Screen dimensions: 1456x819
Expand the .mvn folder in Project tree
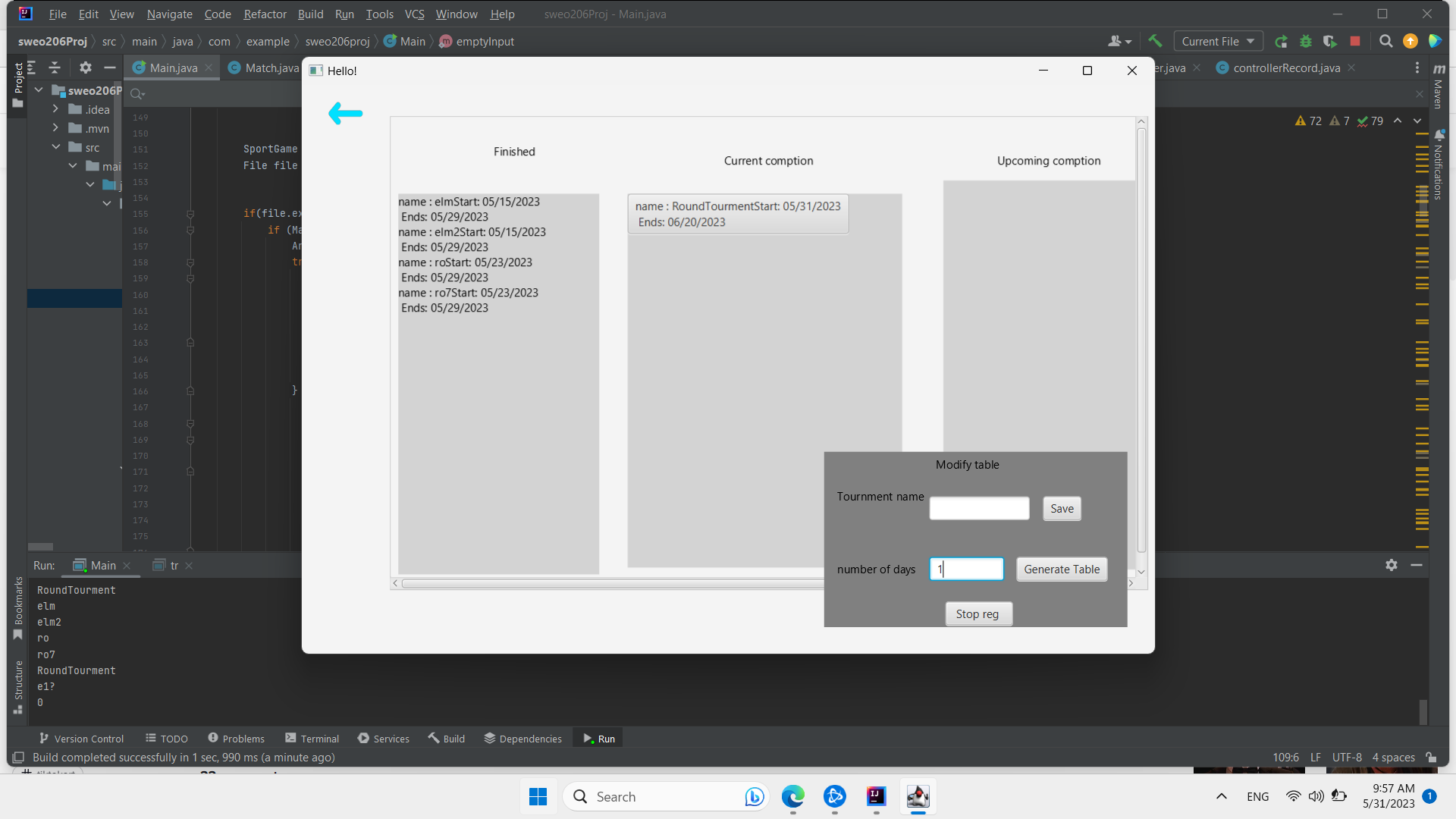tap(55, 128)
